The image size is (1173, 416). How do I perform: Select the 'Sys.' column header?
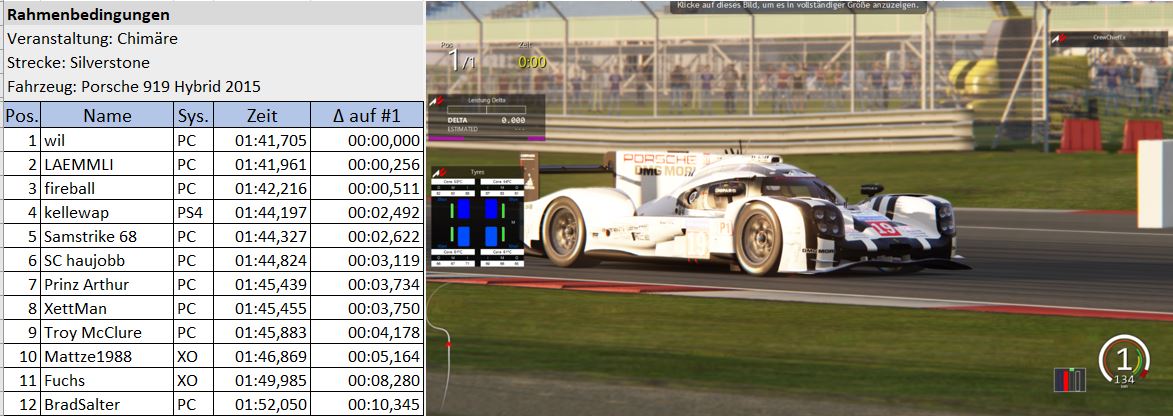coord(194,115)
